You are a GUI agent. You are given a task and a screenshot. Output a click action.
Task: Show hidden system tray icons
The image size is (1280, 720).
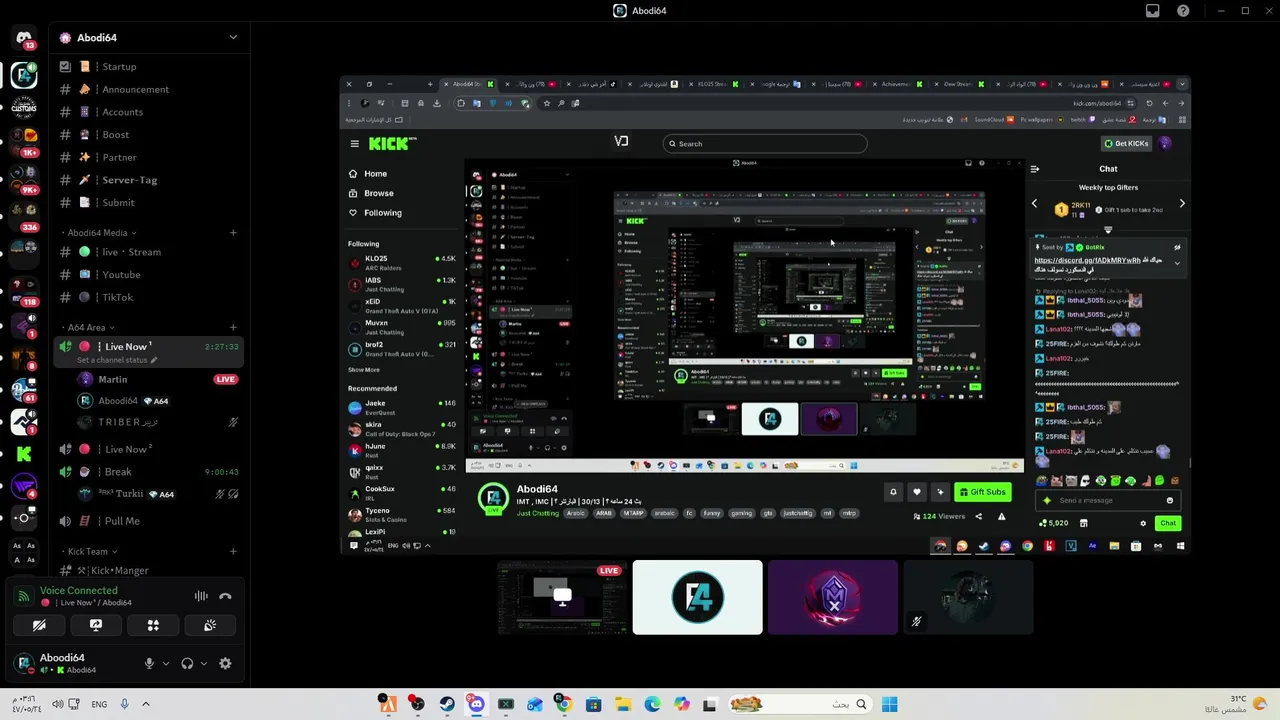click(x=145, y=704)
